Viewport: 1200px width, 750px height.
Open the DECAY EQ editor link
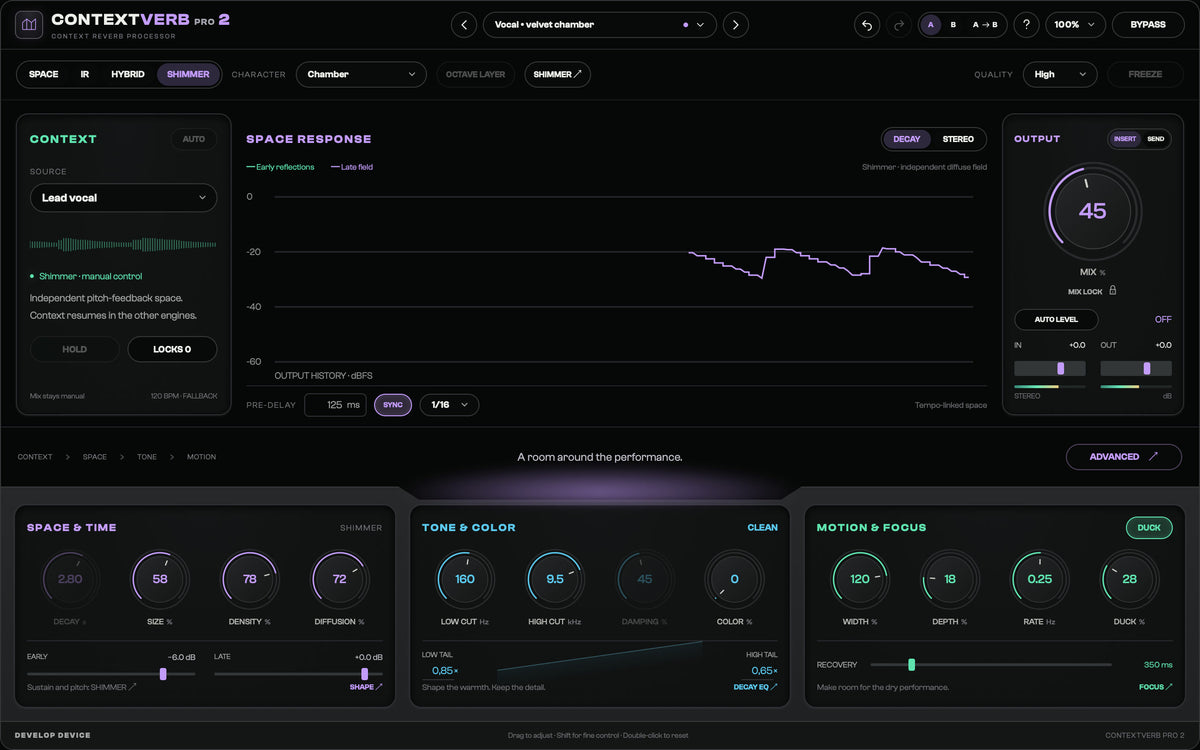755,687
